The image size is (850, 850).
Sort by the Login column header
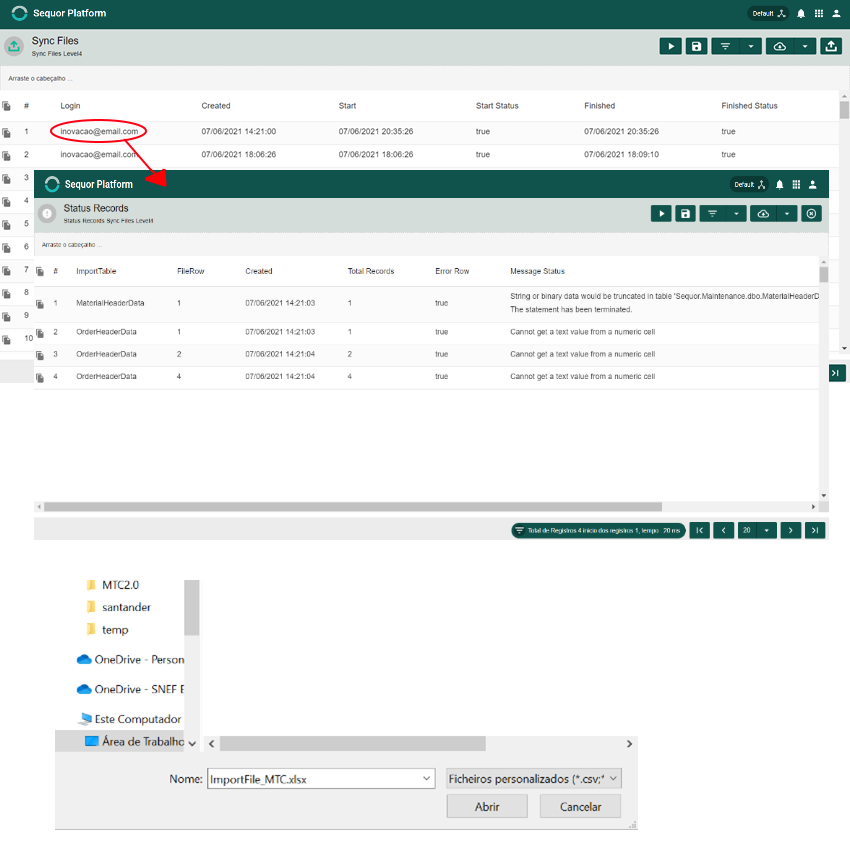coord(70,106)
